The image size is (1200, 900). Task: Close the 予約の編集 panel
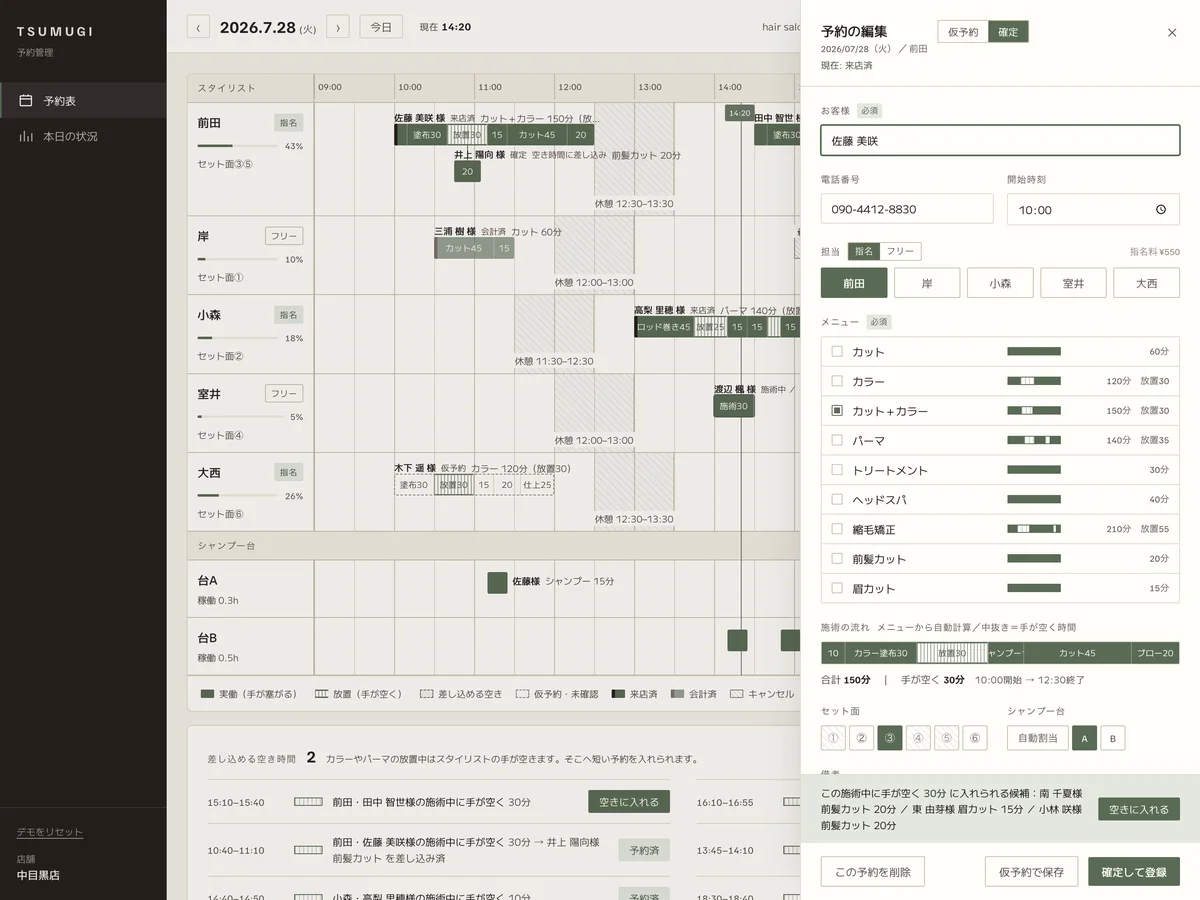click(1172, 32)
